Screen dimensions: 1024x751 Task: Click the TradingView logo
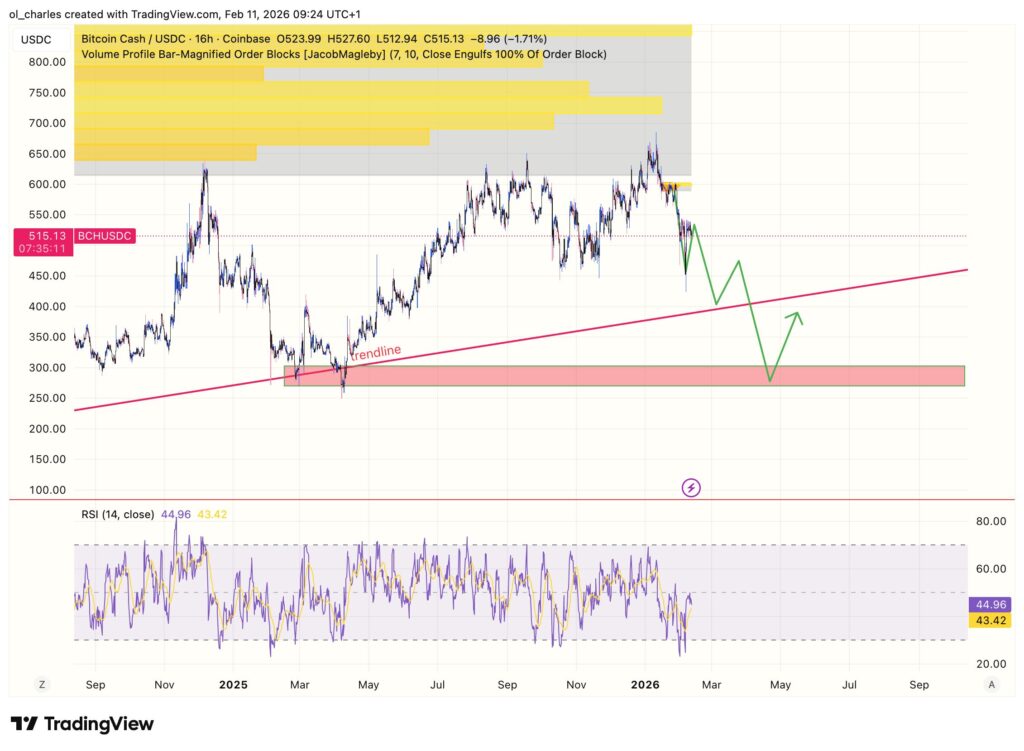click(x=82, y=723)
